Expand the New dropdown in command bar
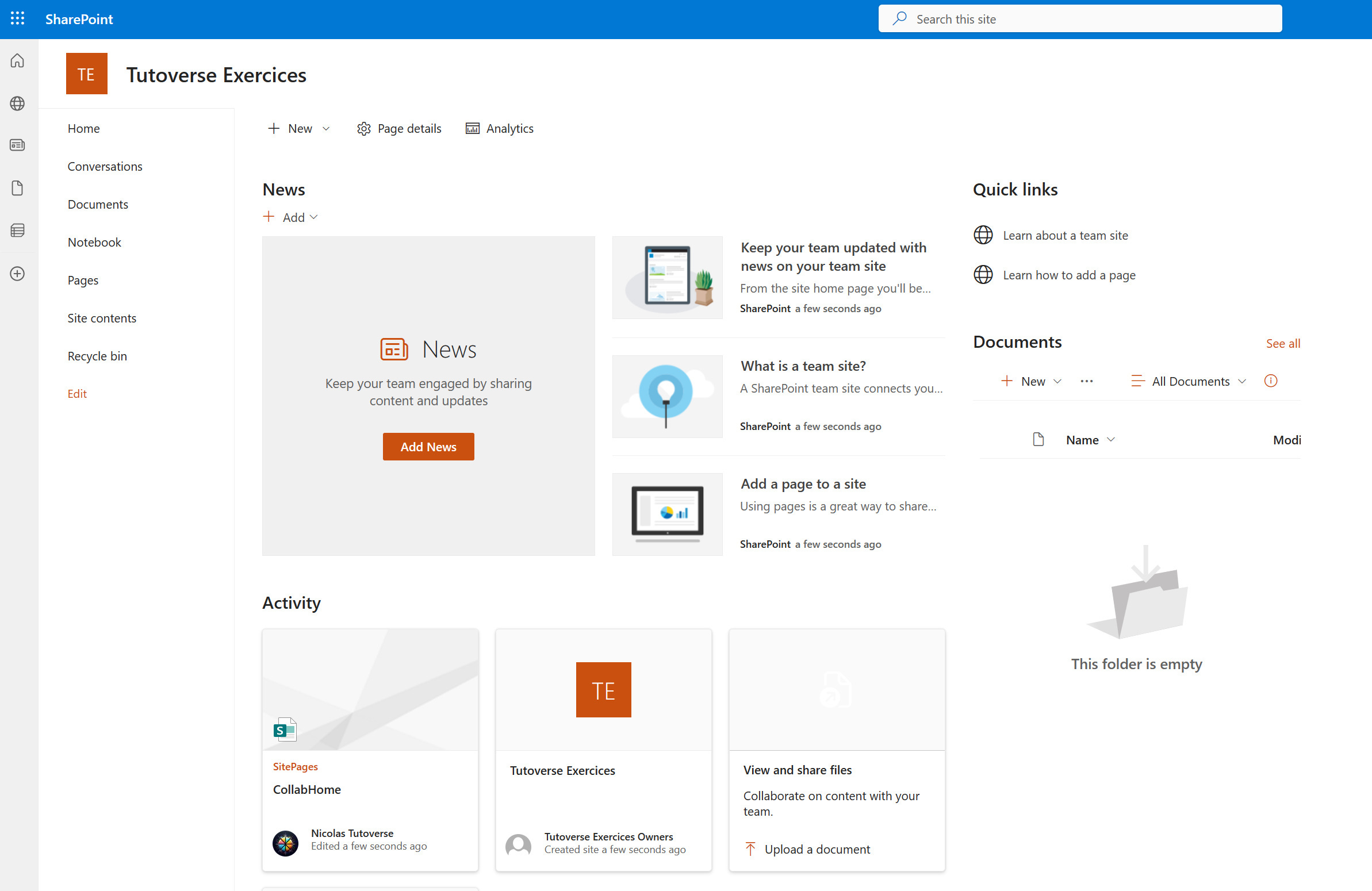This screenshot has height=891, width=1372. click(x=299, y=129)
